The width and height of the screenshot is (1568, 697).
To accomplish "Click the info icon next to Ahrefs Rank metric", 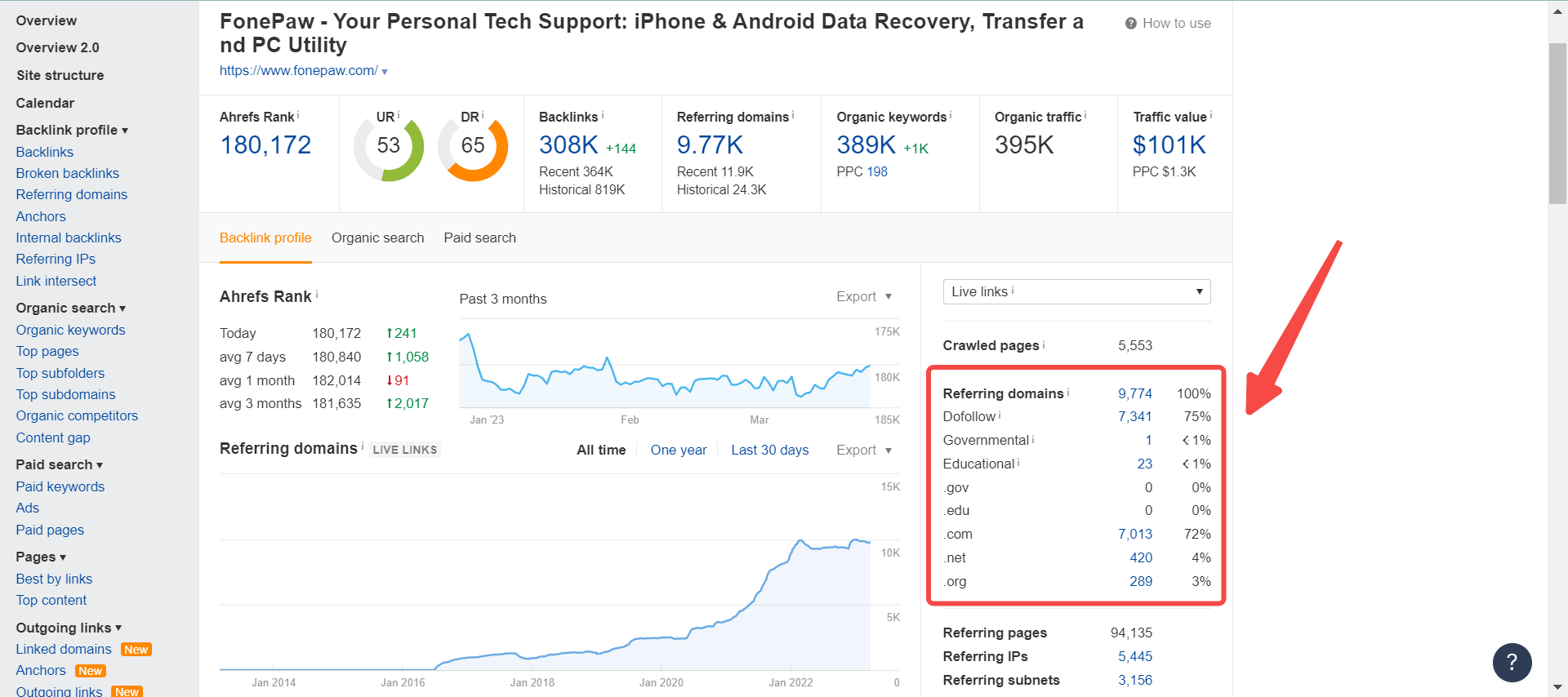I will click(298, 115).
